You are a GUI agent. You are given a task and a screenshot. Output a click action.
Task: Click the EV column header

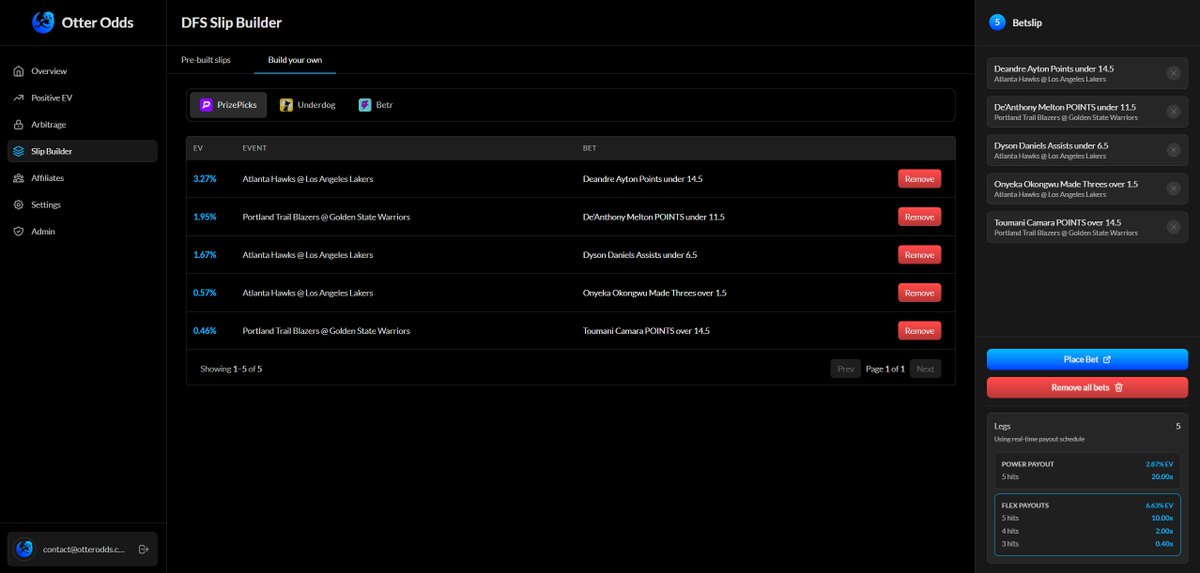point(198,148)
